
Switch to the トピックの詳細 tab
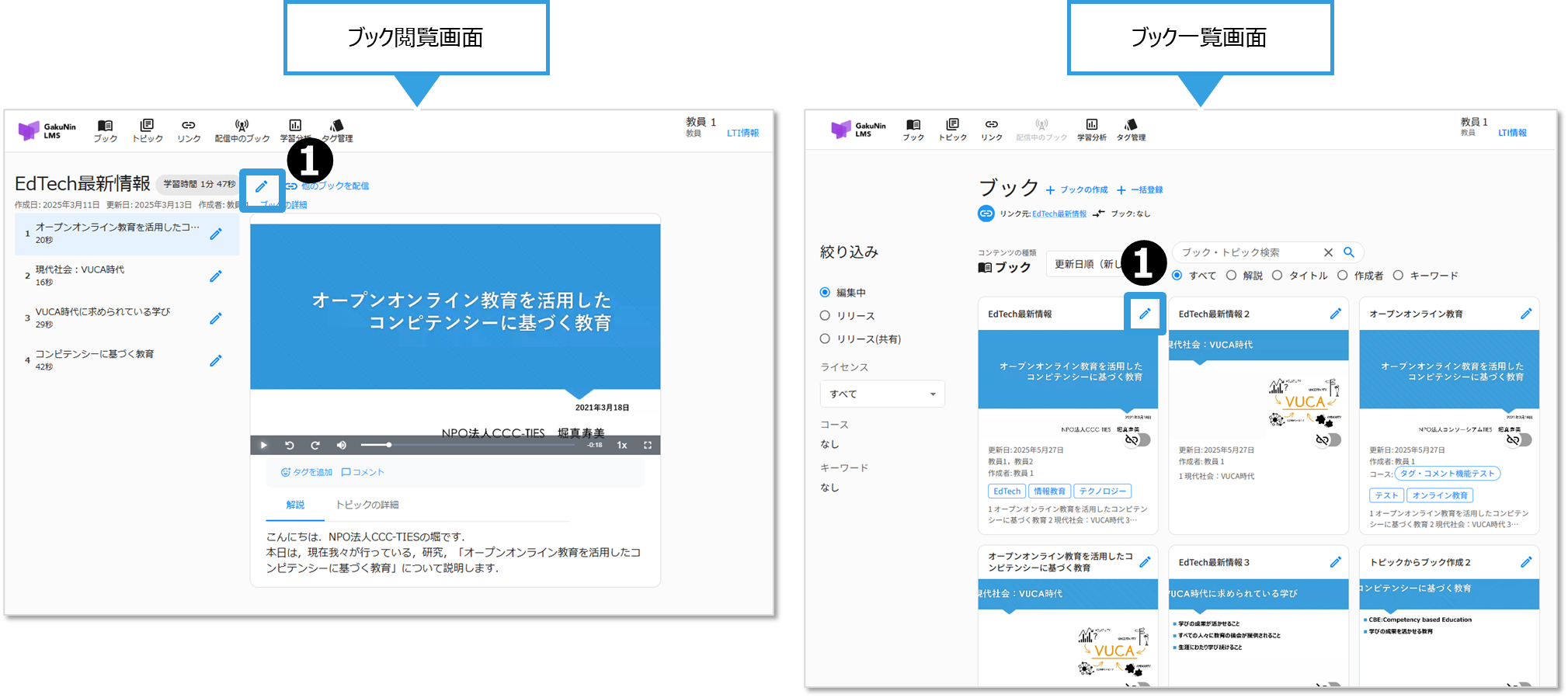pyautogui.click(x=367, y=505)
